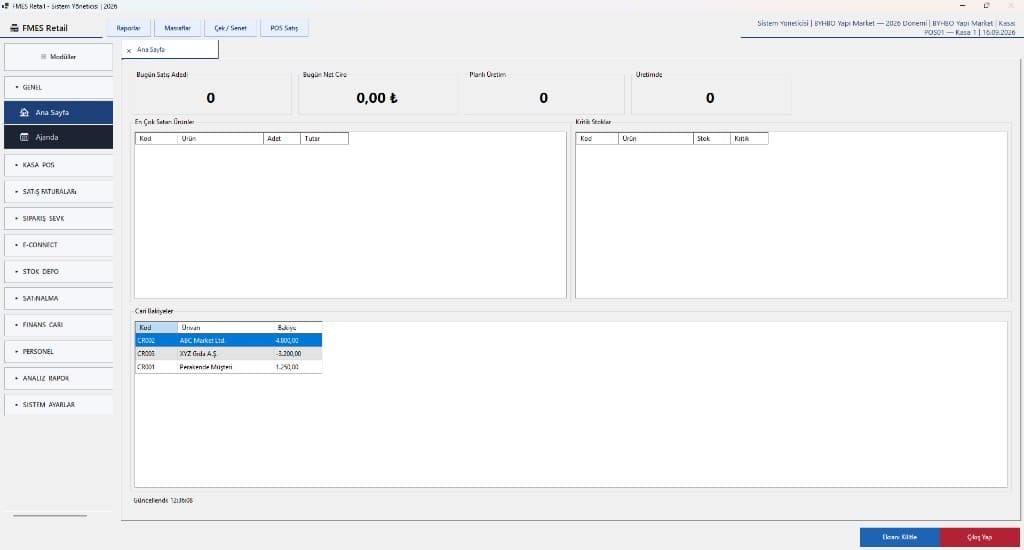Click the Üretimde card
Viewport: 1024px width, 550px height.
[x=711, y=91]
